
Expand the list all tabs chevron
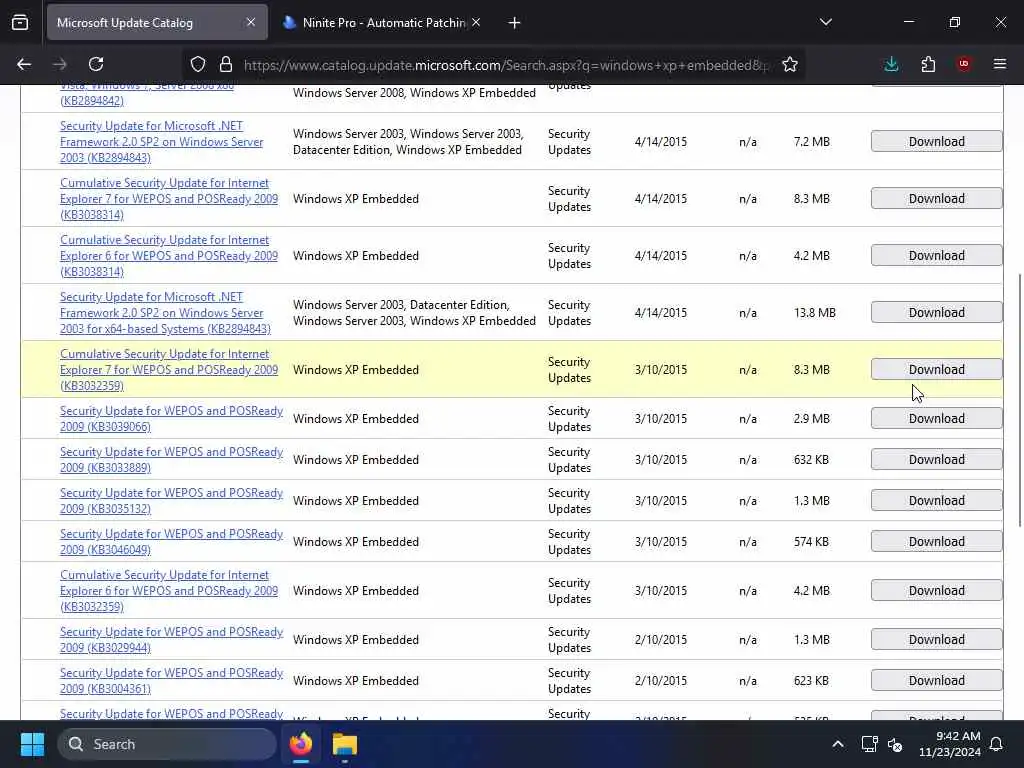point(825,22)
